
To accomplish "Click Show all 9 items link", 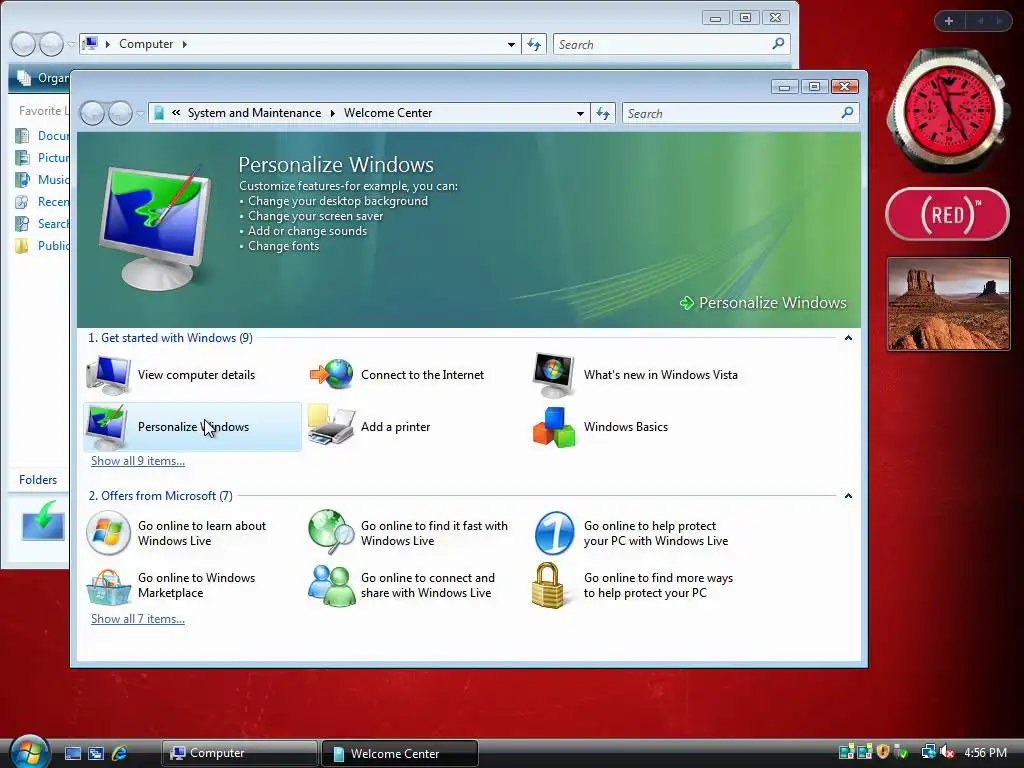I will pos(138,461).
